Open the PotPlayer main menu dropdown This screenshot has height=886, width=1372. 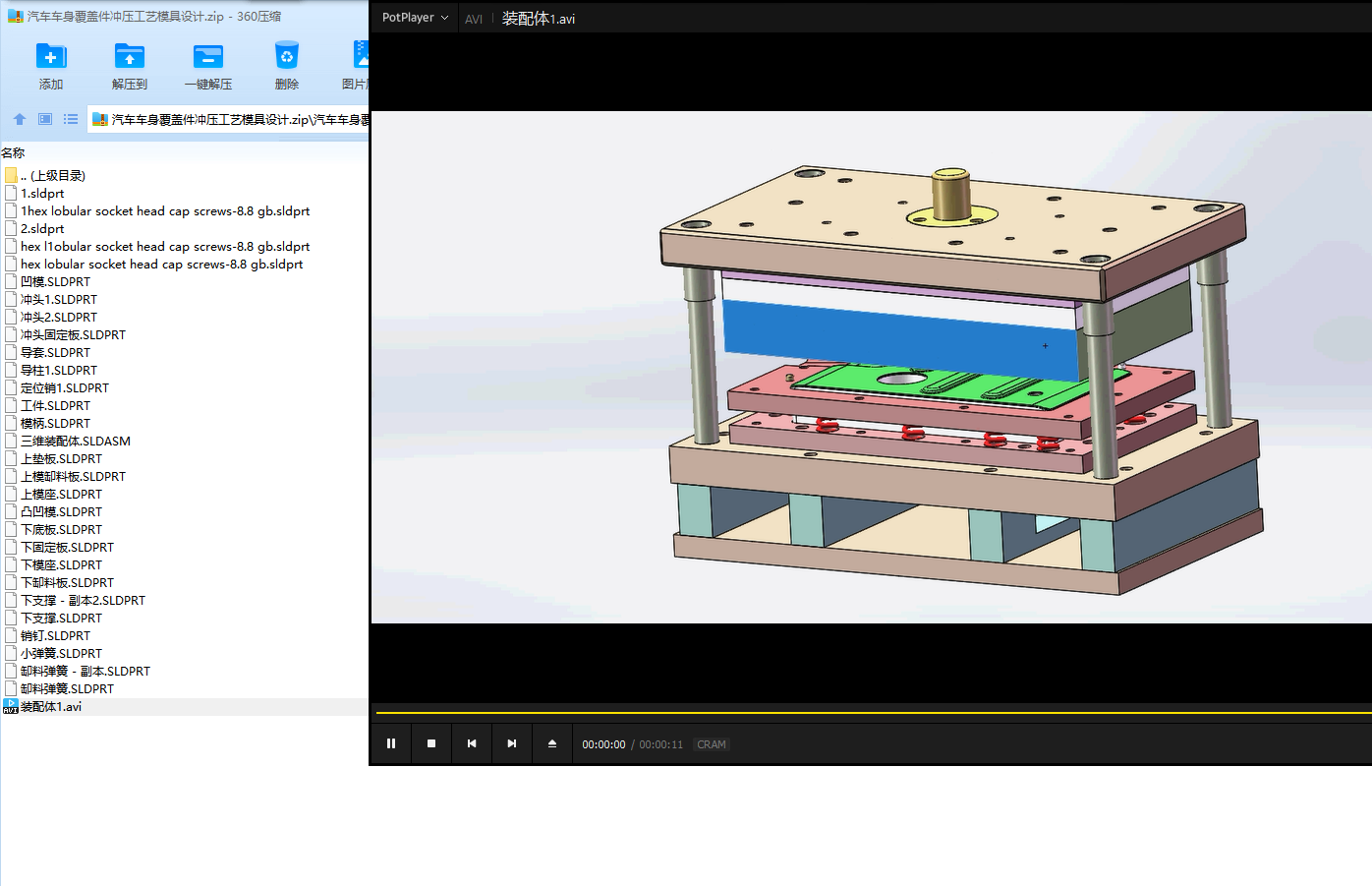(x=415, y=18)
